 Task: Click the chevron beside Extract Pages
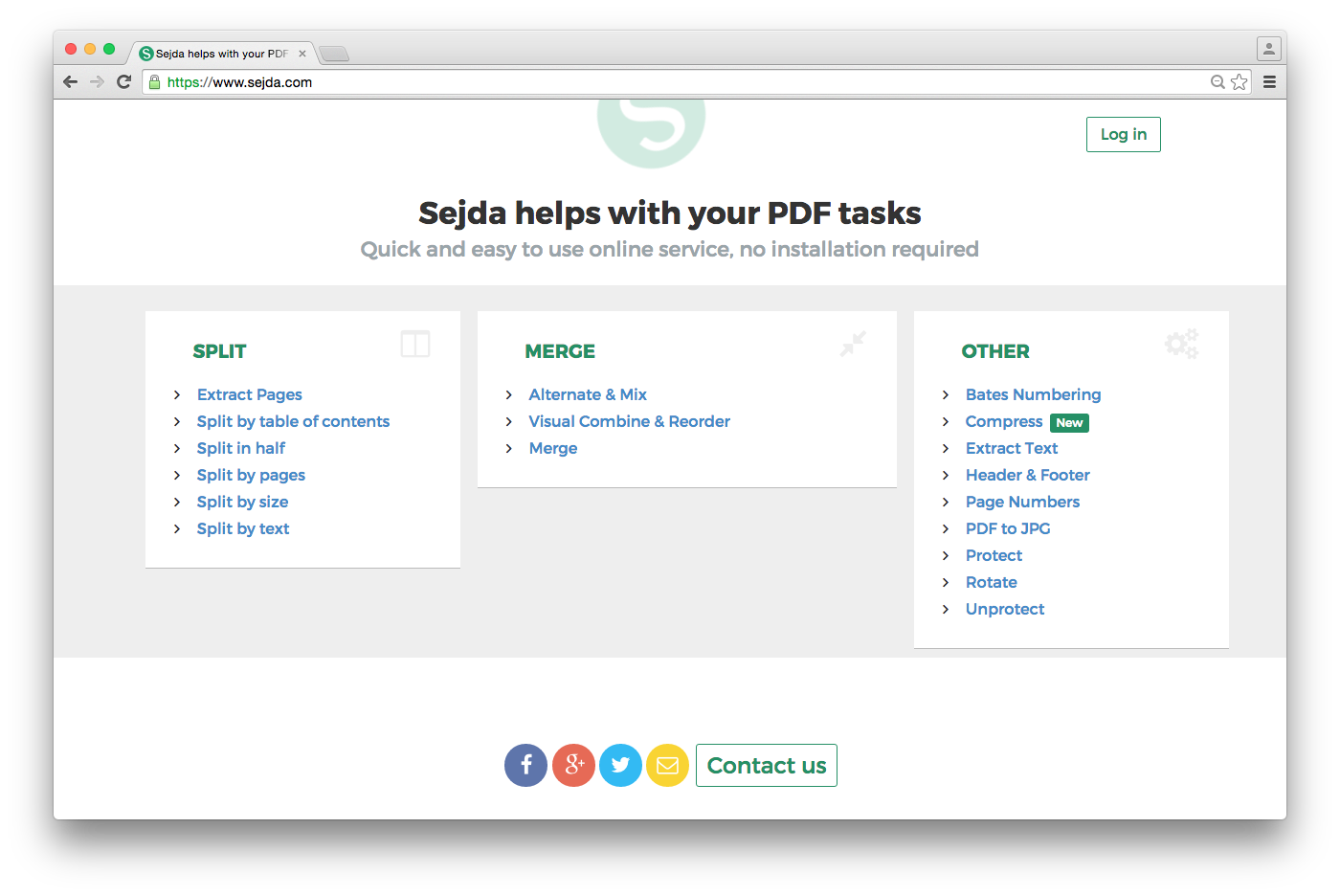pyautogui.click(x=177, y=394)
